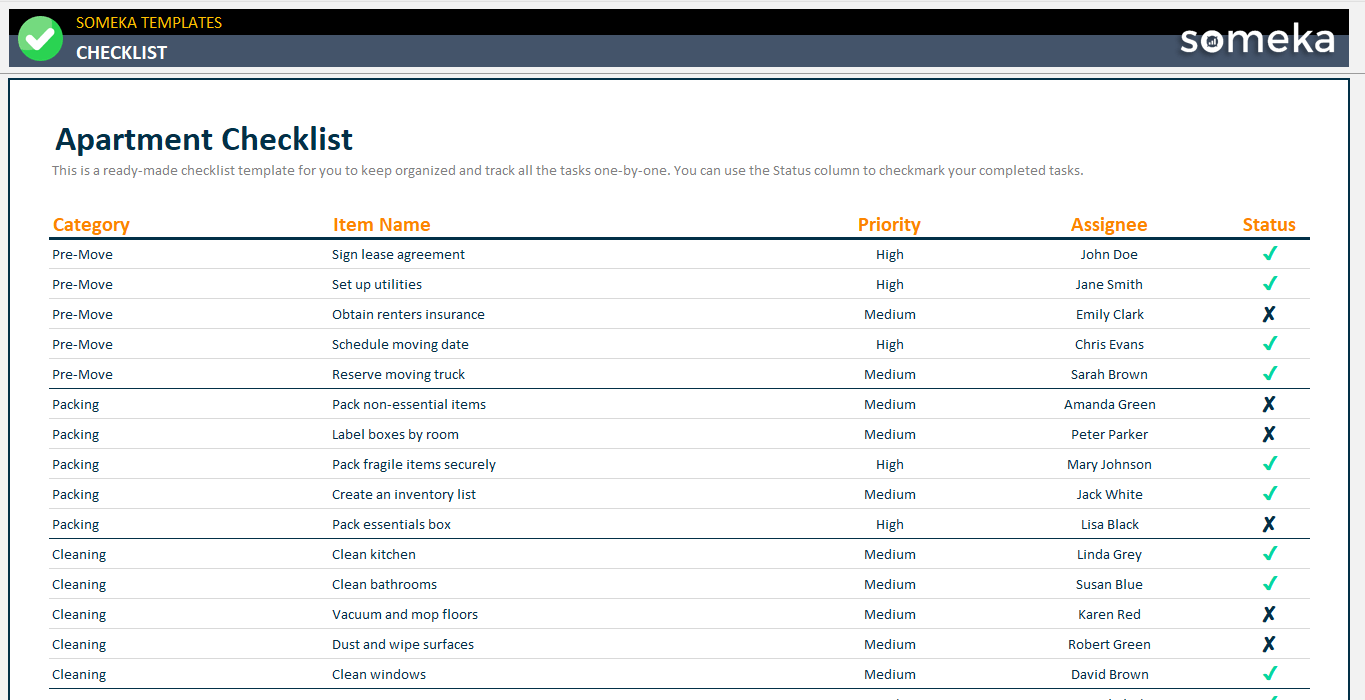Select assignee Chris Evans
The width and height of the screenshot is (1365, 700).
(x=1109, y=344)
